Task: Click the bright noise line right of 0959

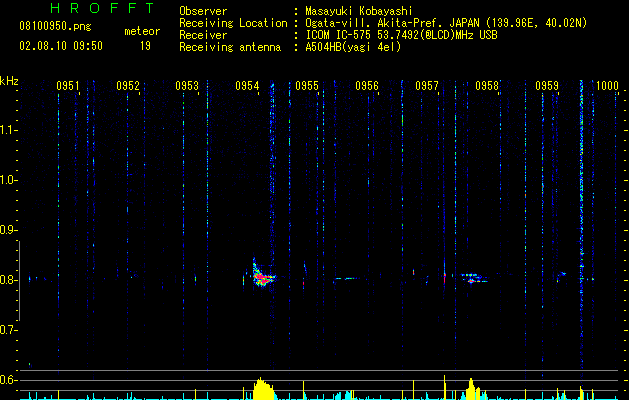Action: (581, 225)
